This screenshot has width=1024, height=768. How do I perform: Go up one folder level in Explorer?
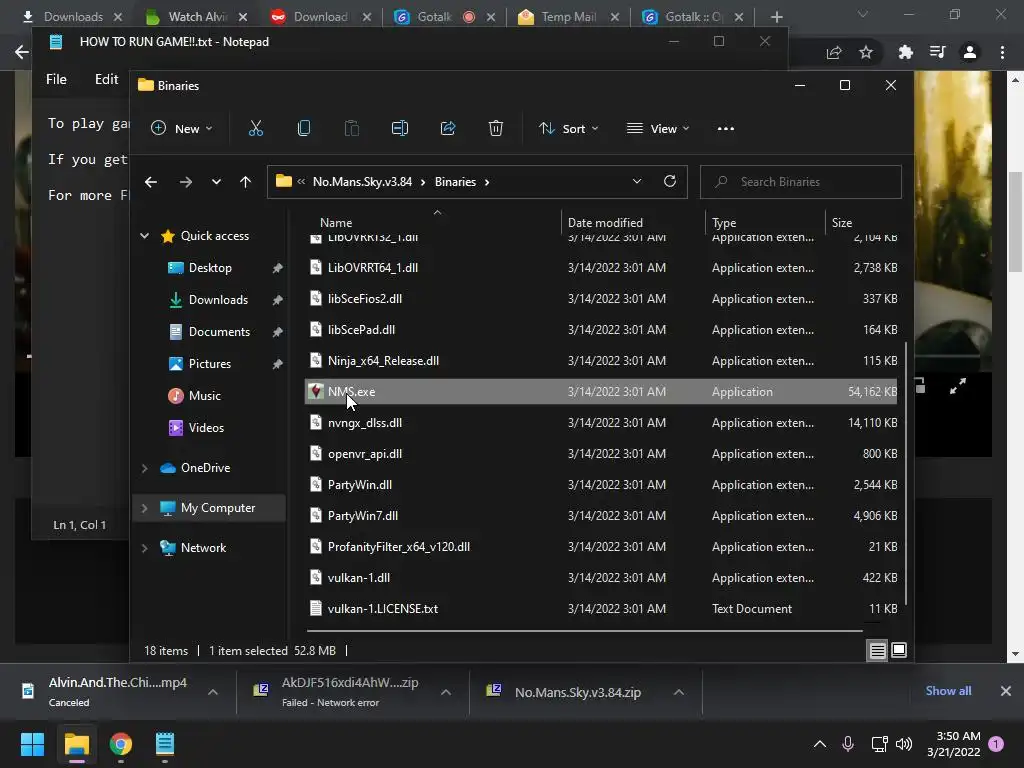pos(246,182)
